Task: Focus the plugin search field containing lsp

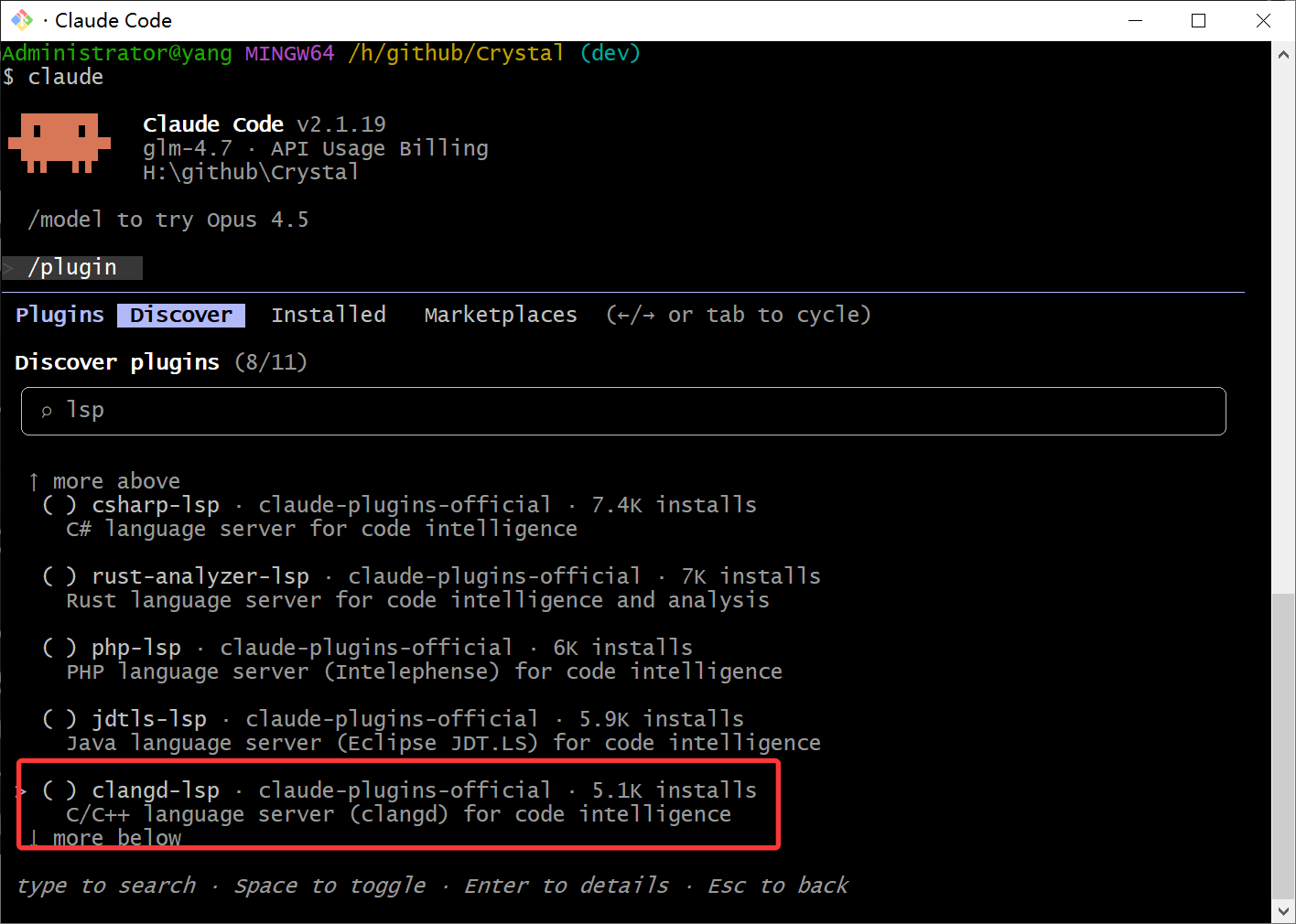Action: (x=623, y=411)
